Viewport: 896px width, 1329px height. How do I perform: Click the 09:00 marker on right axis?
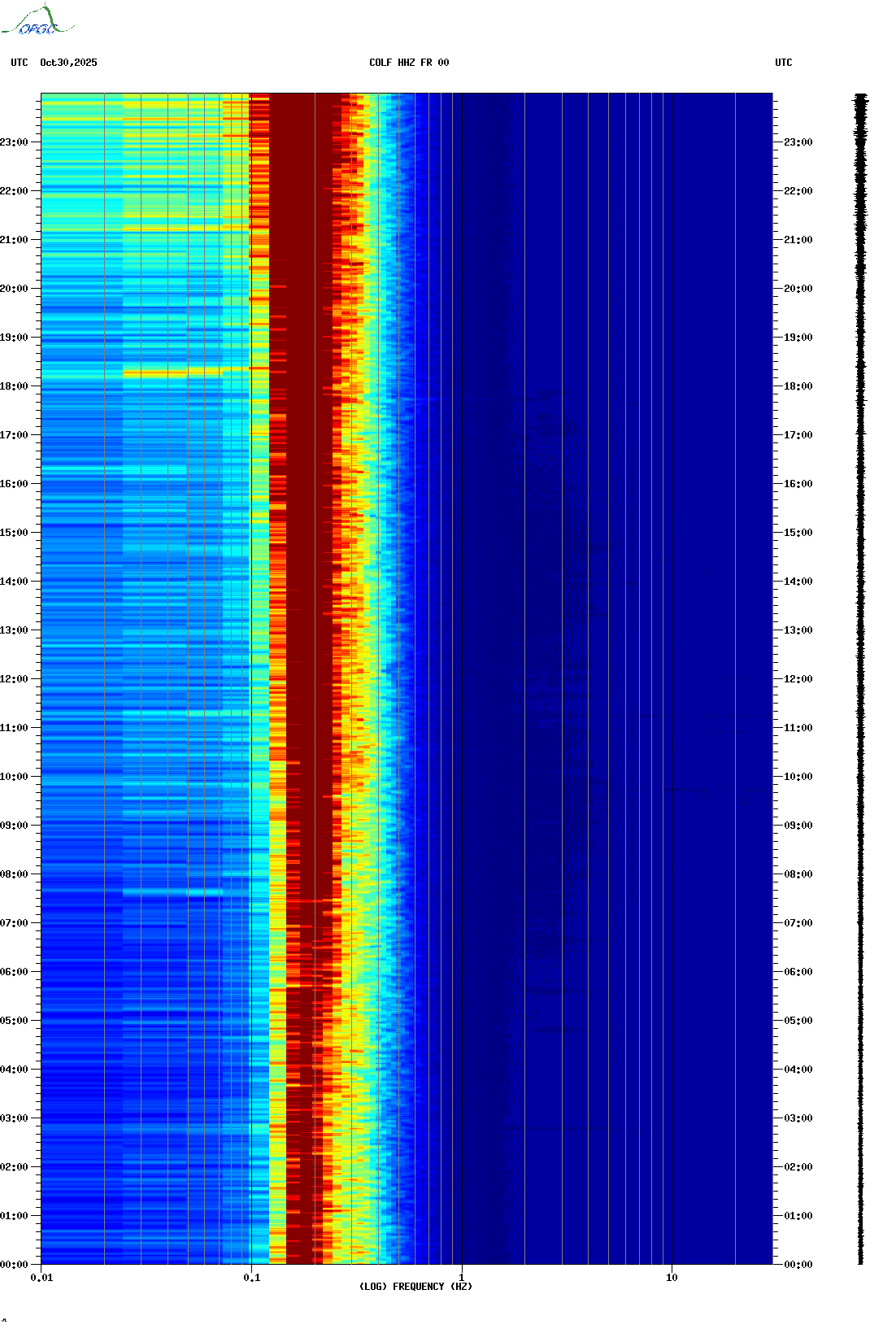(798, 826)
